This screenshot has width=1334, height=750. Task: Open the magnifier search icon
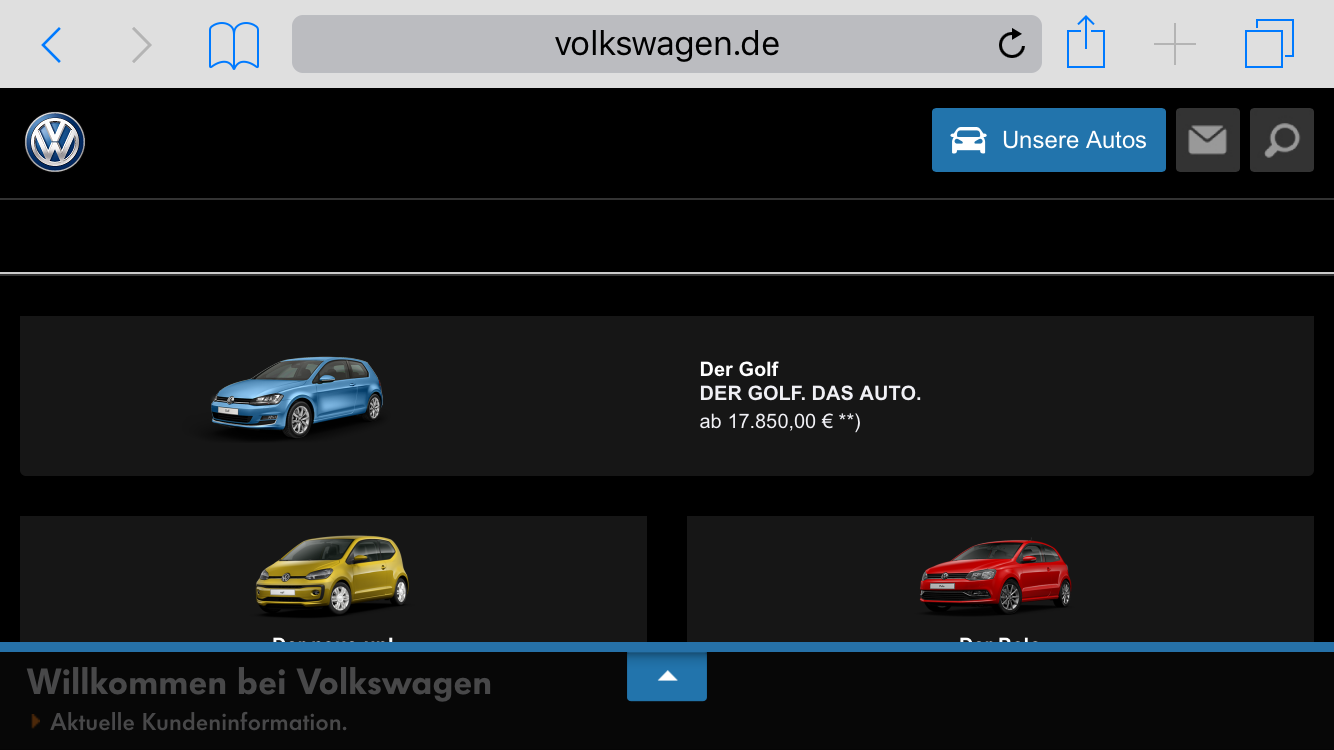pyautogui.click(x=1282, y=140)
